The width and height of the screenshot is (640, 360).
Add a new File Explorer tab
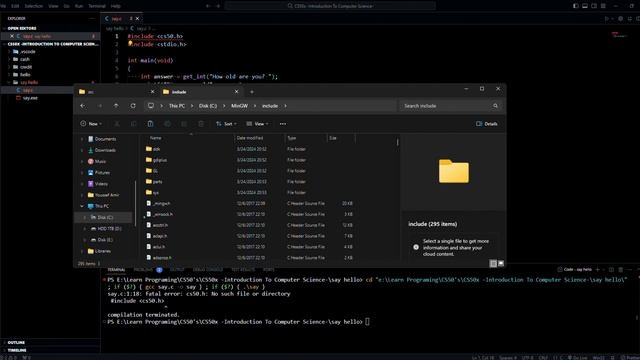(252, 92)
